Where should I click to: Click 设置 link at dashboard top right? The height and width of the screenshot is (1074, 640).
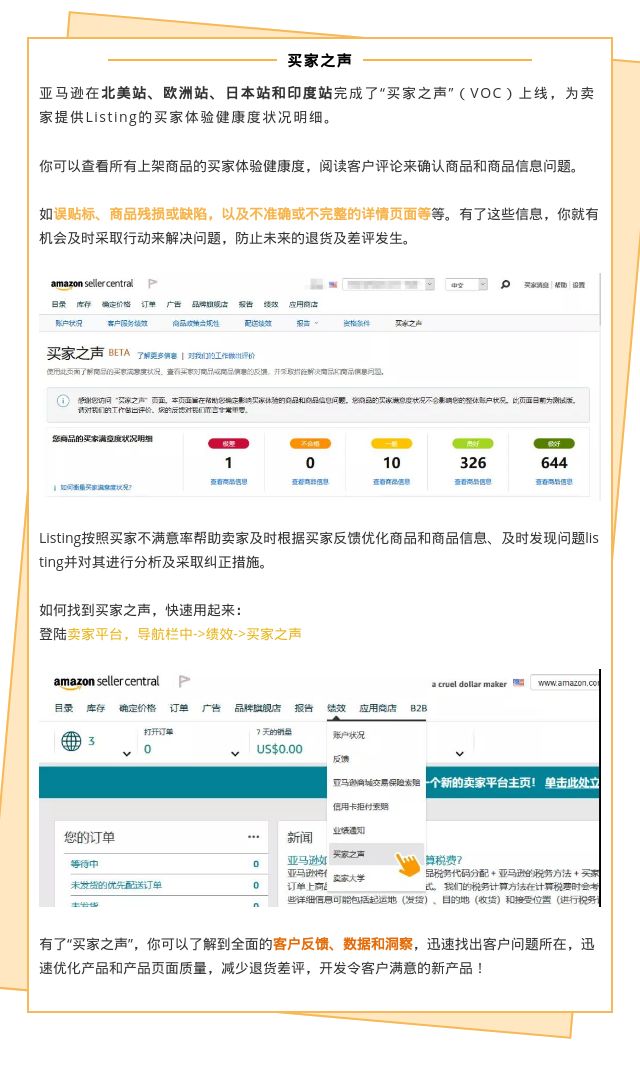coord(580,285)
